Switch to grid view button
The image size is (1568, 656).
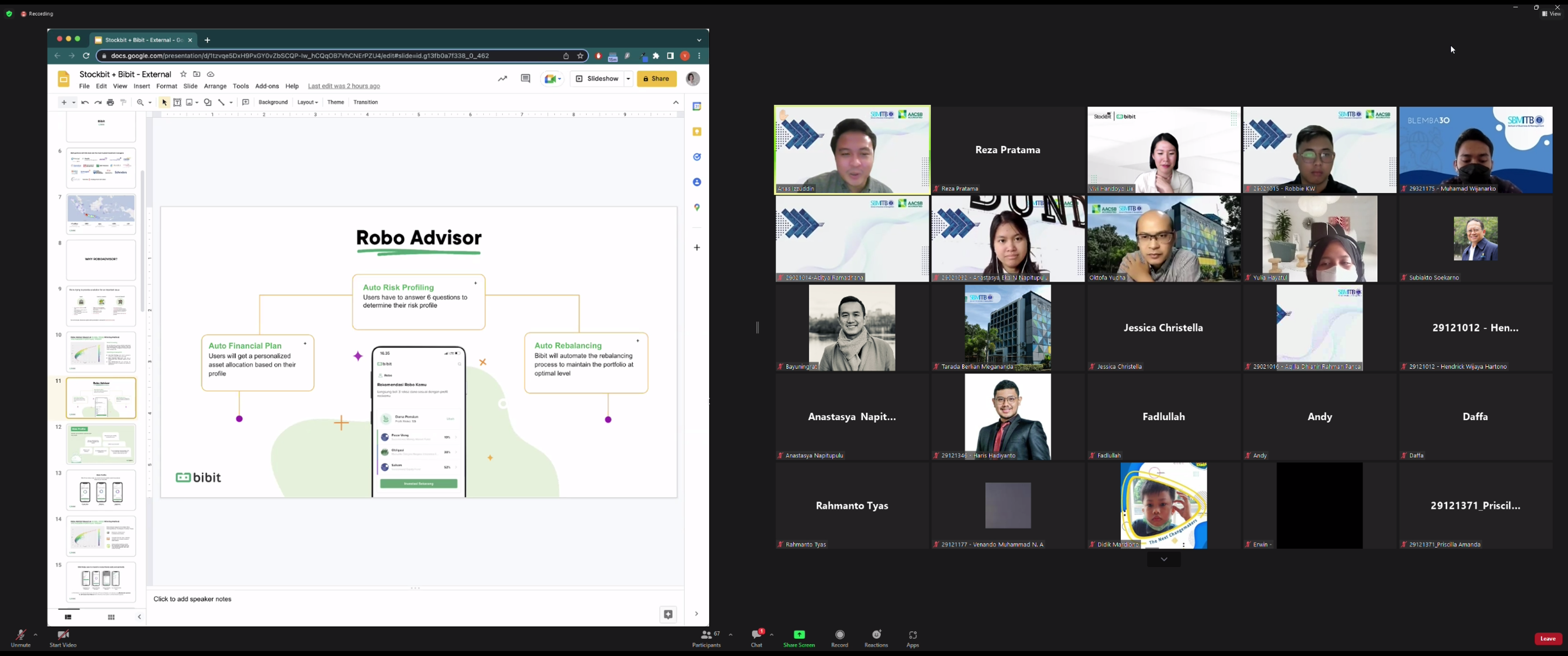pos(111,617)
